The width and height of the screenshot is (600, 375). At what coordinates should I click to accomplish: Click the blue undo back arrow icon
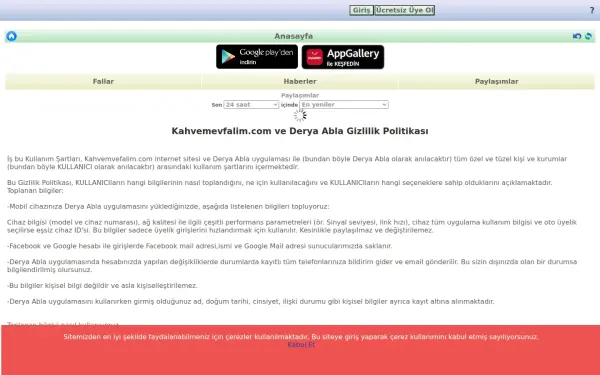click(577, 36)
